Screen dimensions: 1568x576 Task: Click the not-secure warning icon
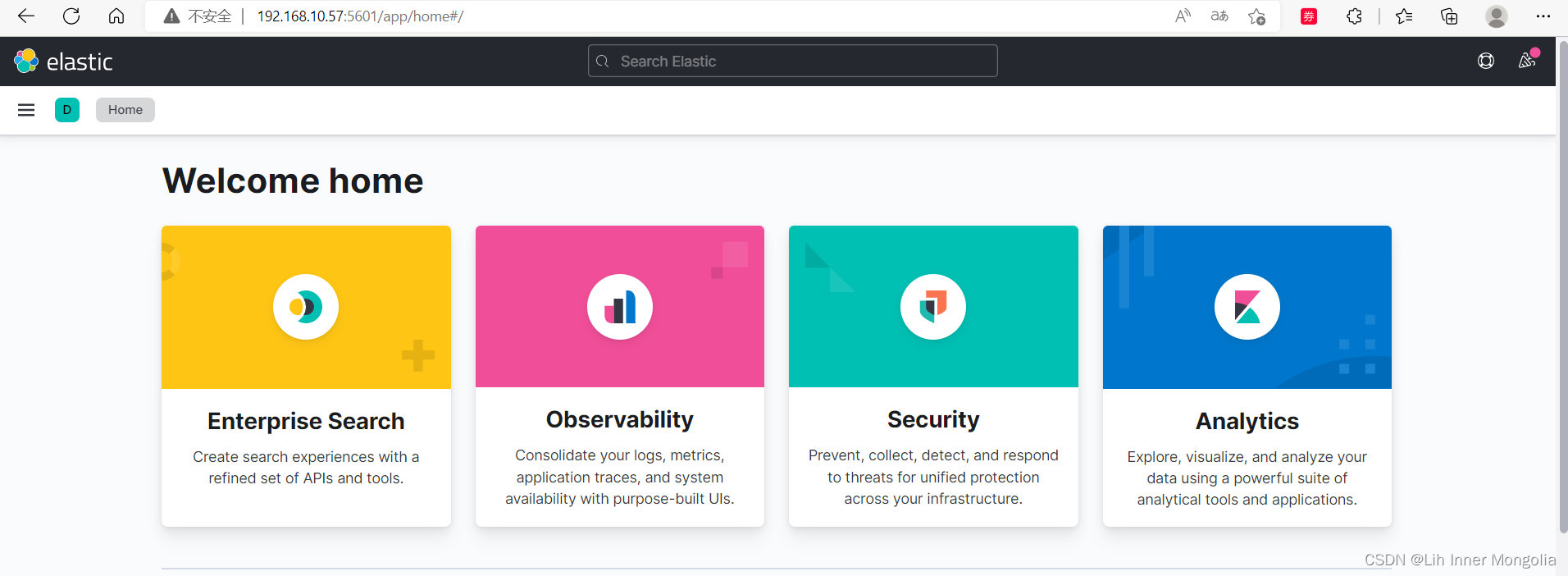(x=171, y=16)
